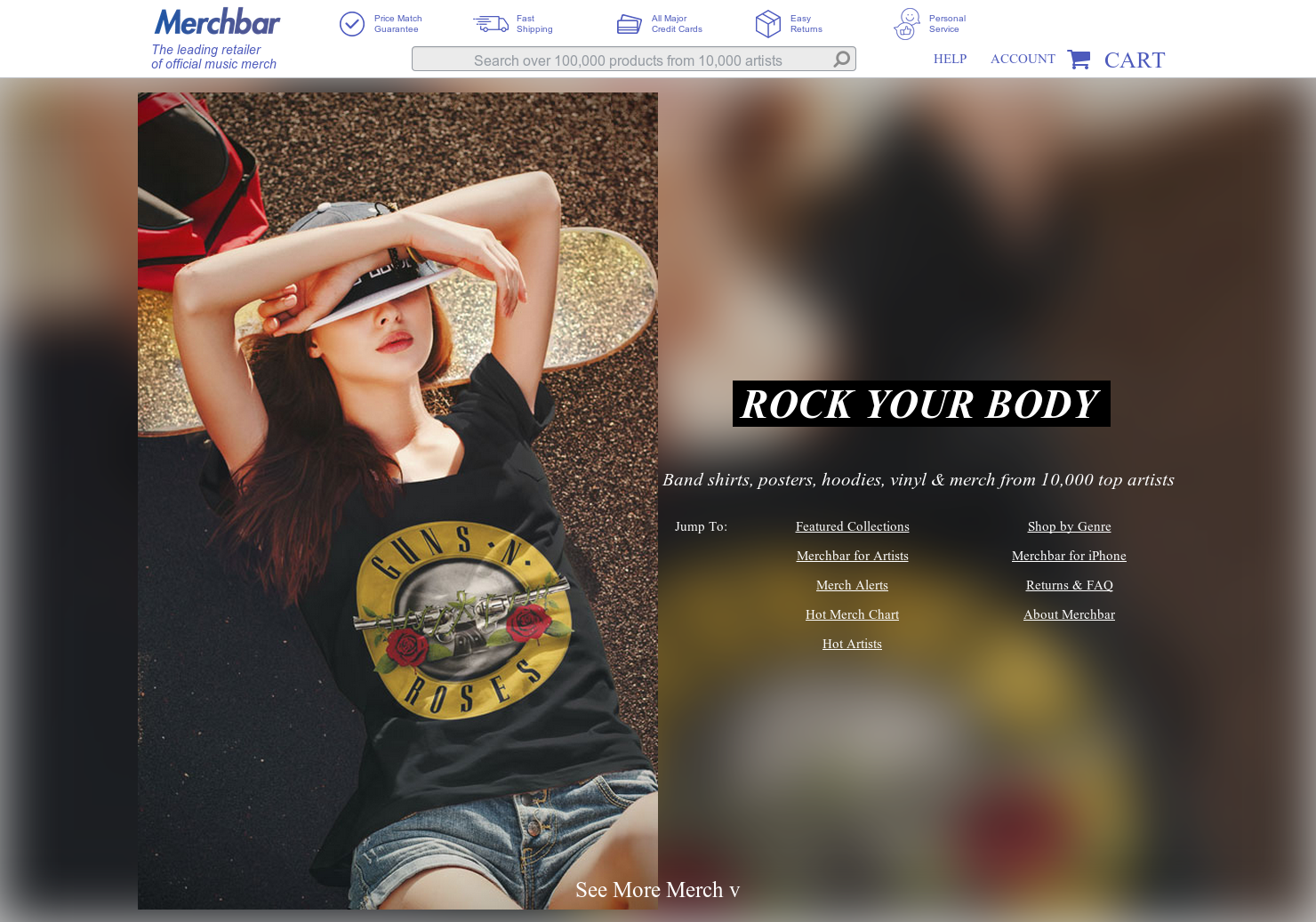Jump to Hot Artists

point(852,644)
